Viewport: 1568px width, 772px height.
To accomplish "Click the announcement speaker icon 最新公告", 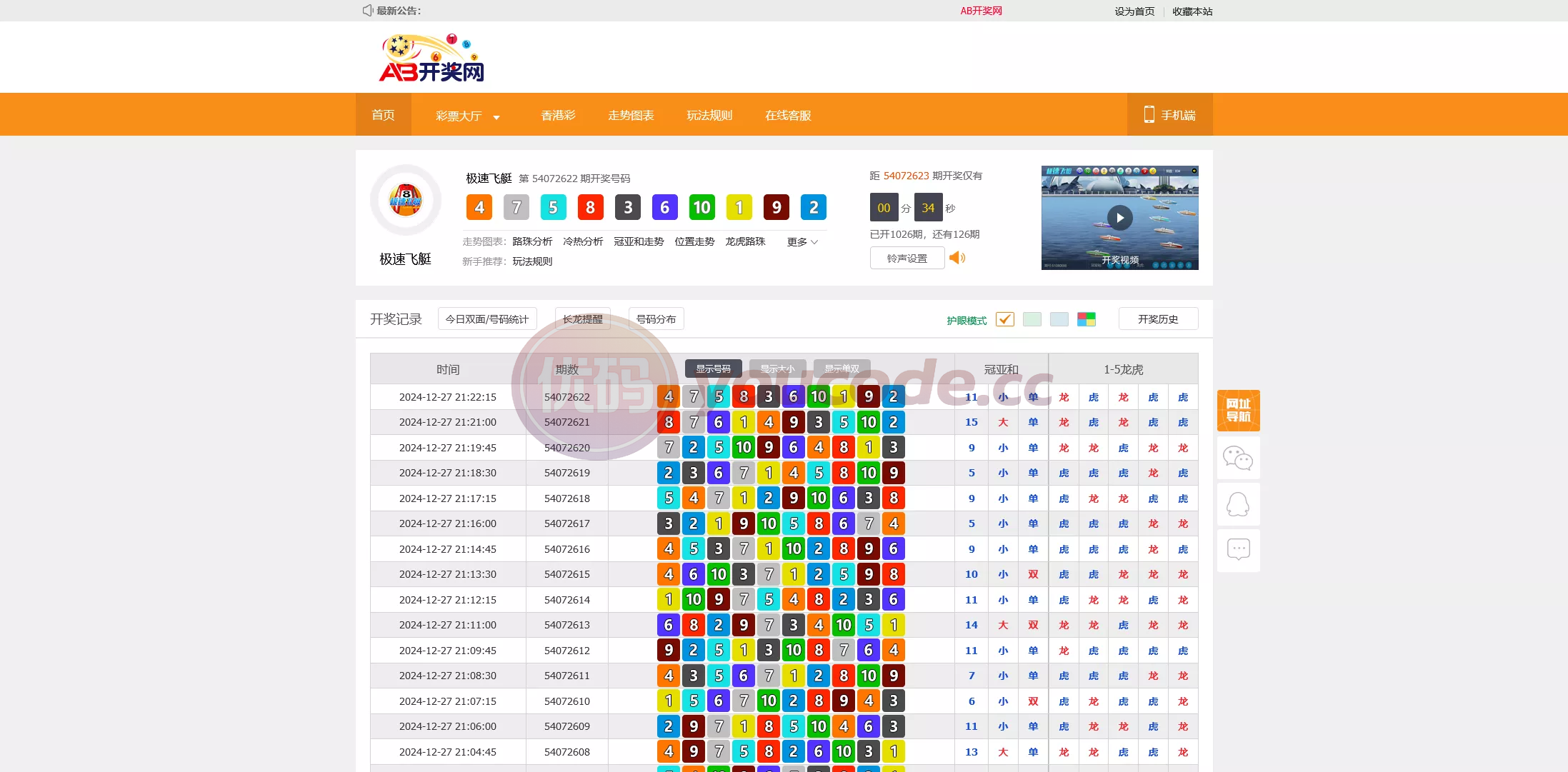I will (367, 11).
